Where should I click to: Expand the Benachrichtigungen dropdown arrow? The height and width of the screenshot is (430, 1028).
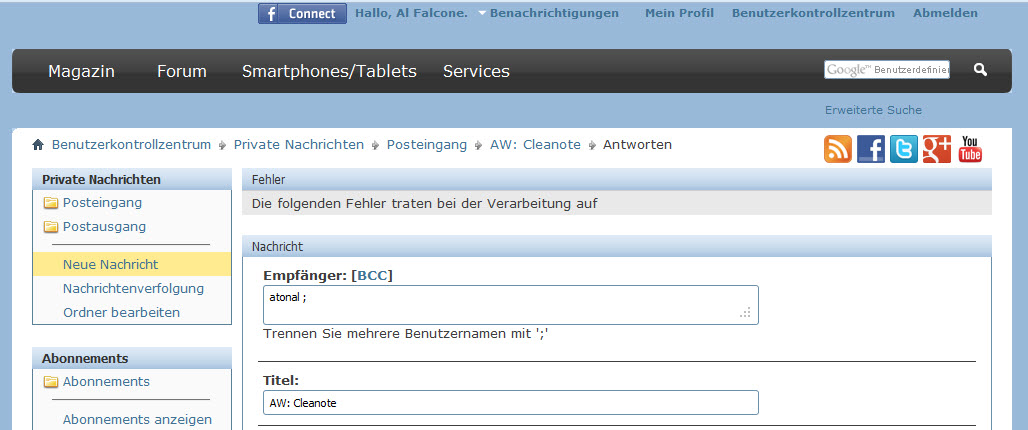[482, 13]
